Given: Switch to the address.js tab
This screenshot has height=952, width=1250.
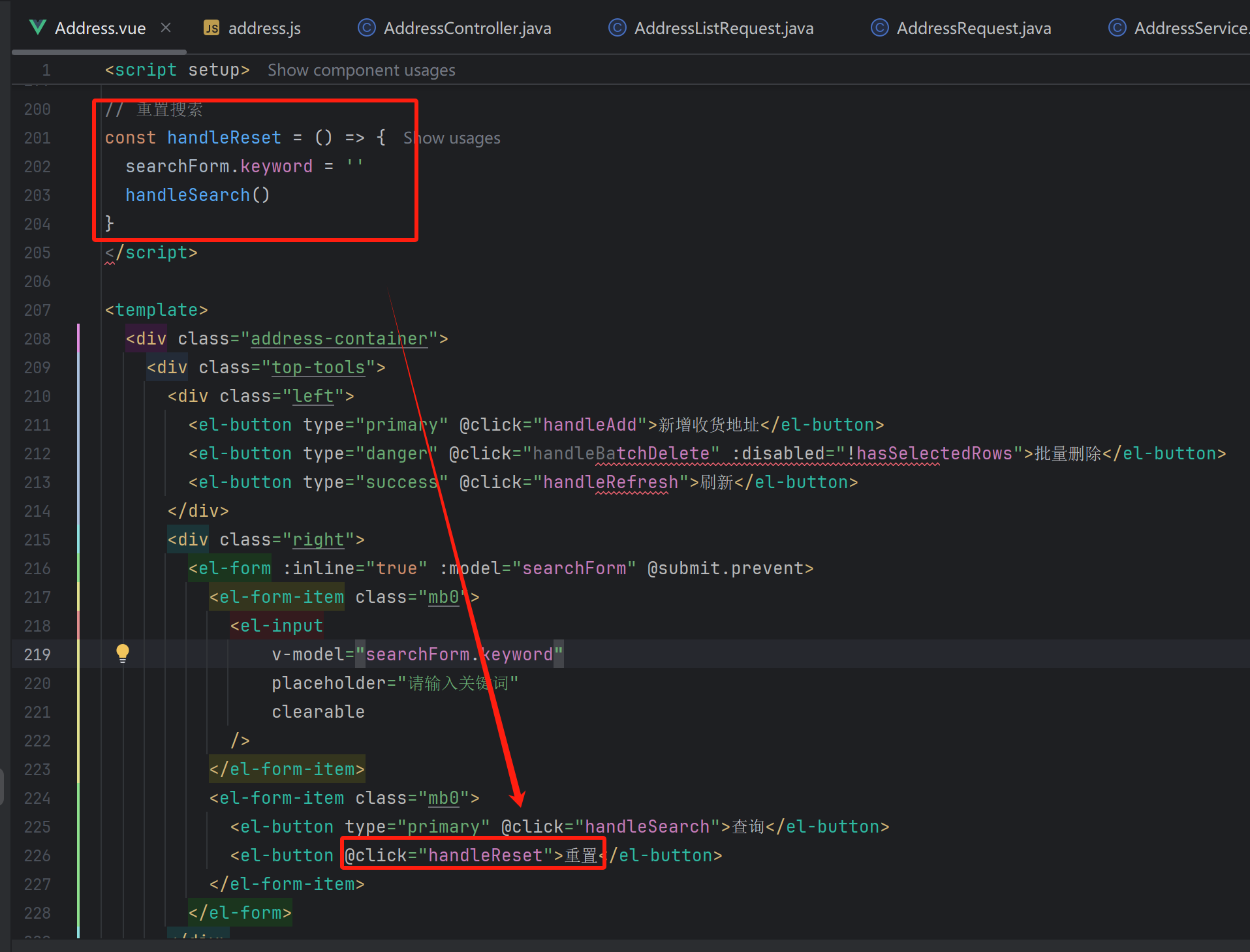Looking at the screenshot, I should tap(252, 28).
